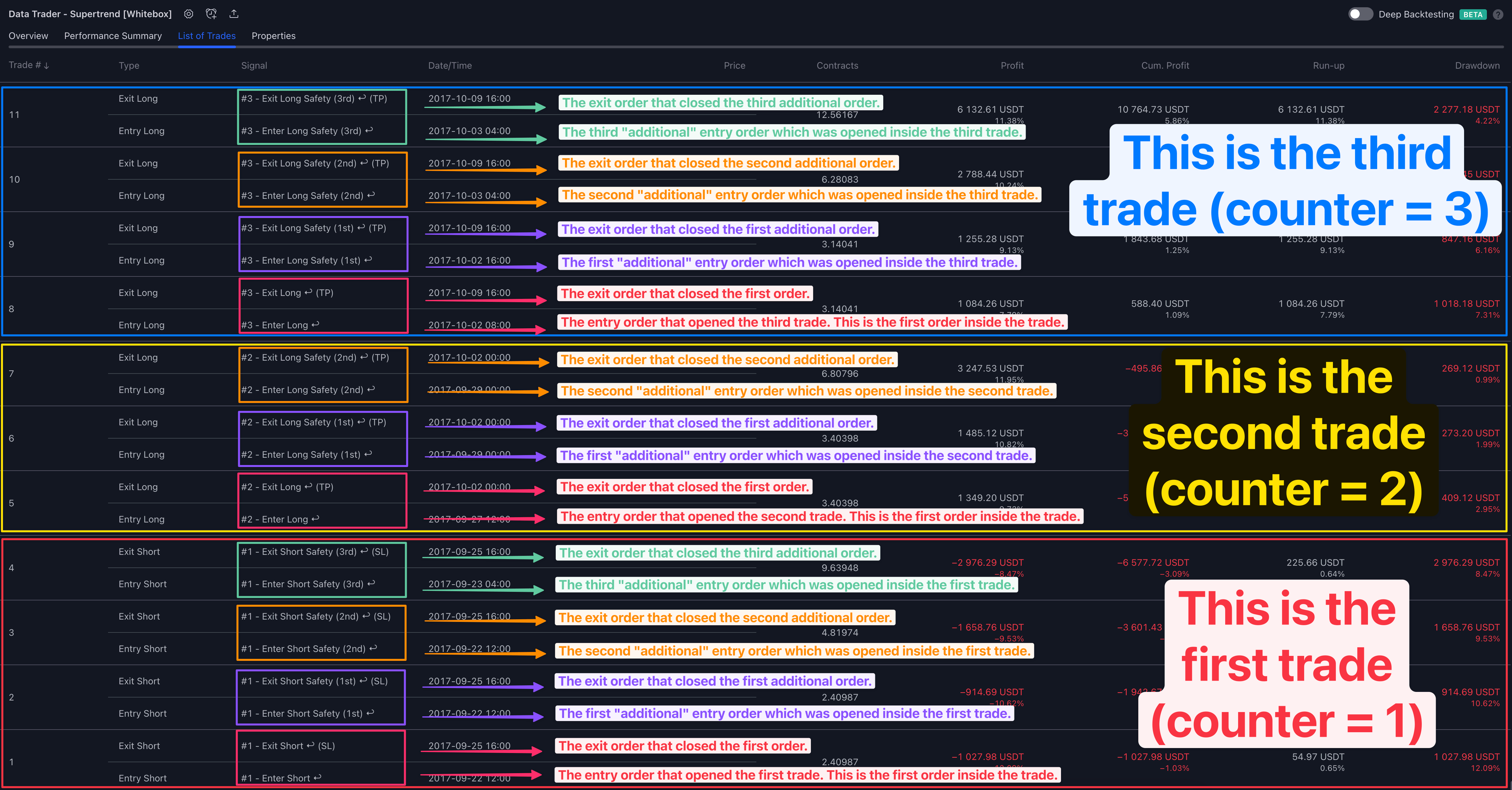Click the Profit column header
This screenshot has height=790, width=1512.
[1012, 65]
